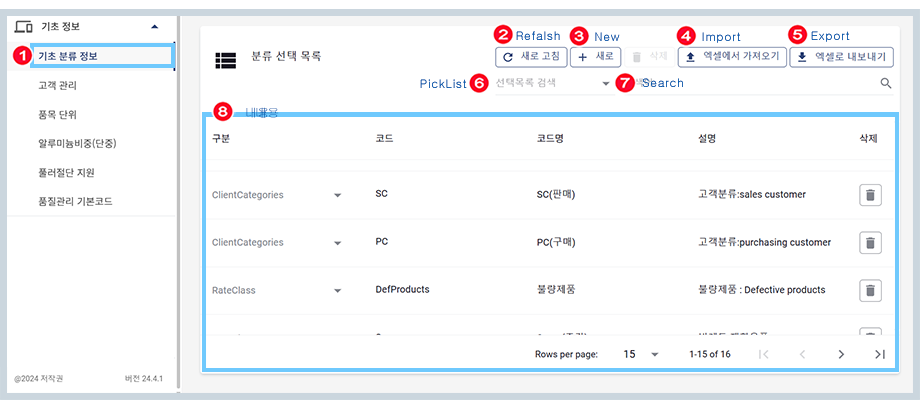Click the 코드명 column header

[550, 138]
